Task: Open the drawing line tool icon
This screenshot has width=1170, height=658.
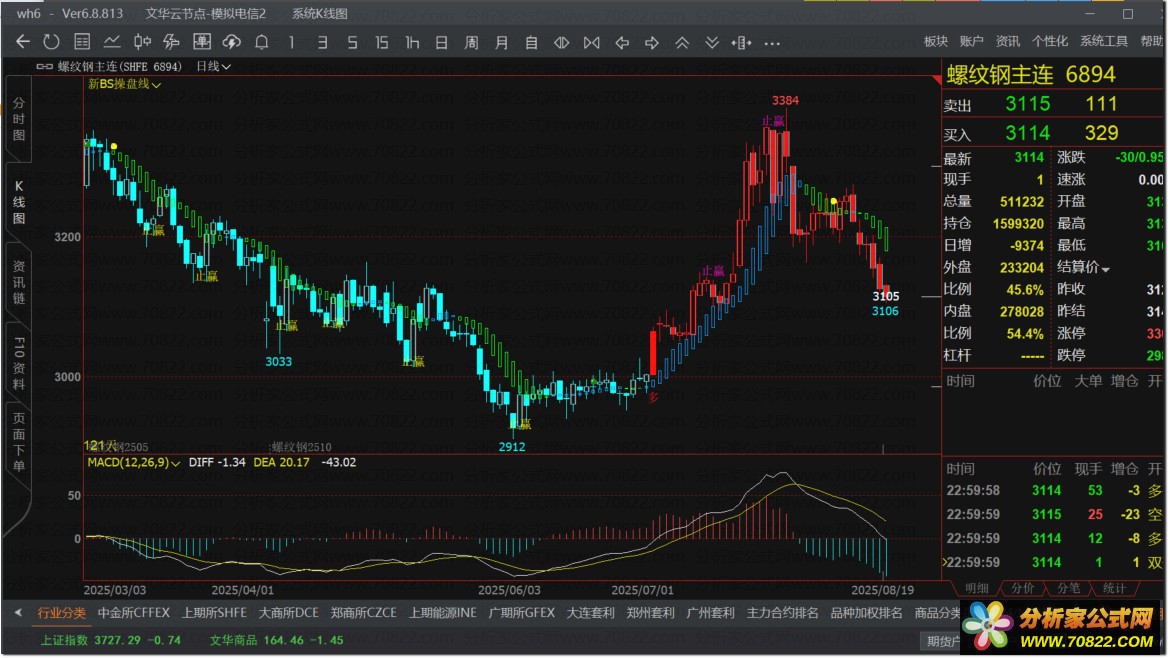Action: pos(172,43)
